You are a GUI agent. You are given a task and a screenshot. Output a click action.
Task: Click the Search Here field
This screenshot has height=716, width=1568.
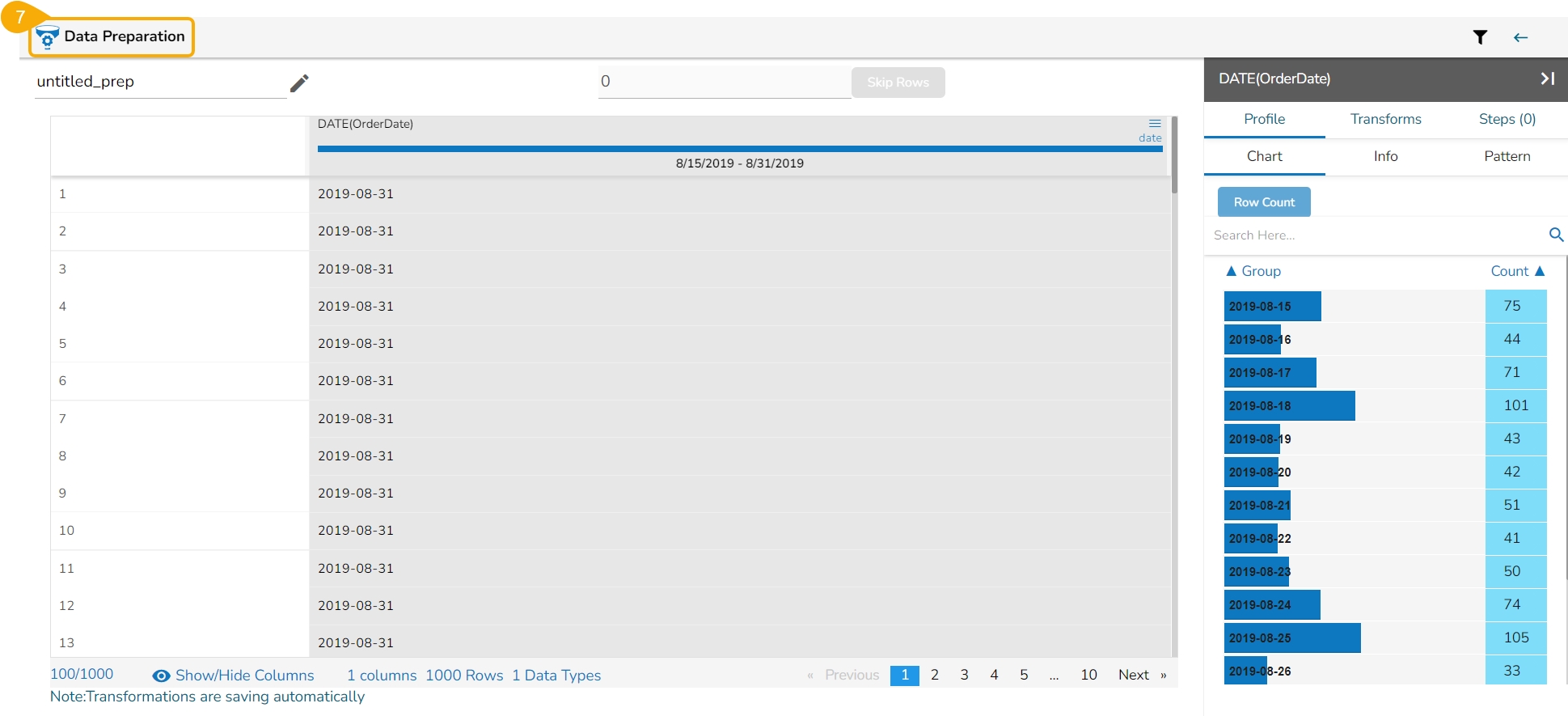click(x=1375, y=235)
